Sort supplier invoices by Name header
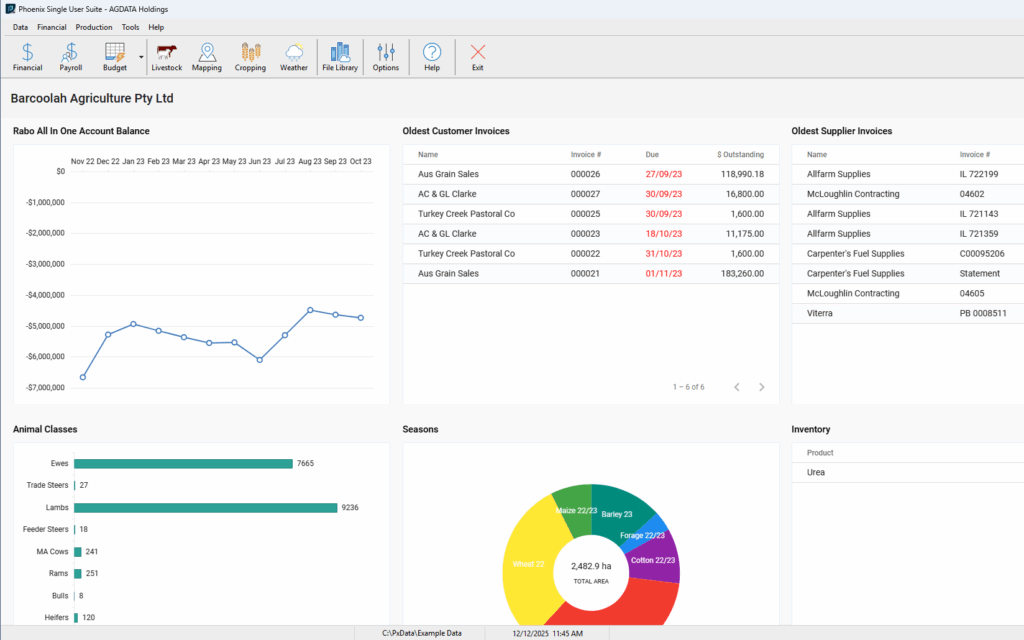Screen dimensions: 1024x640 tap(817, 155)
